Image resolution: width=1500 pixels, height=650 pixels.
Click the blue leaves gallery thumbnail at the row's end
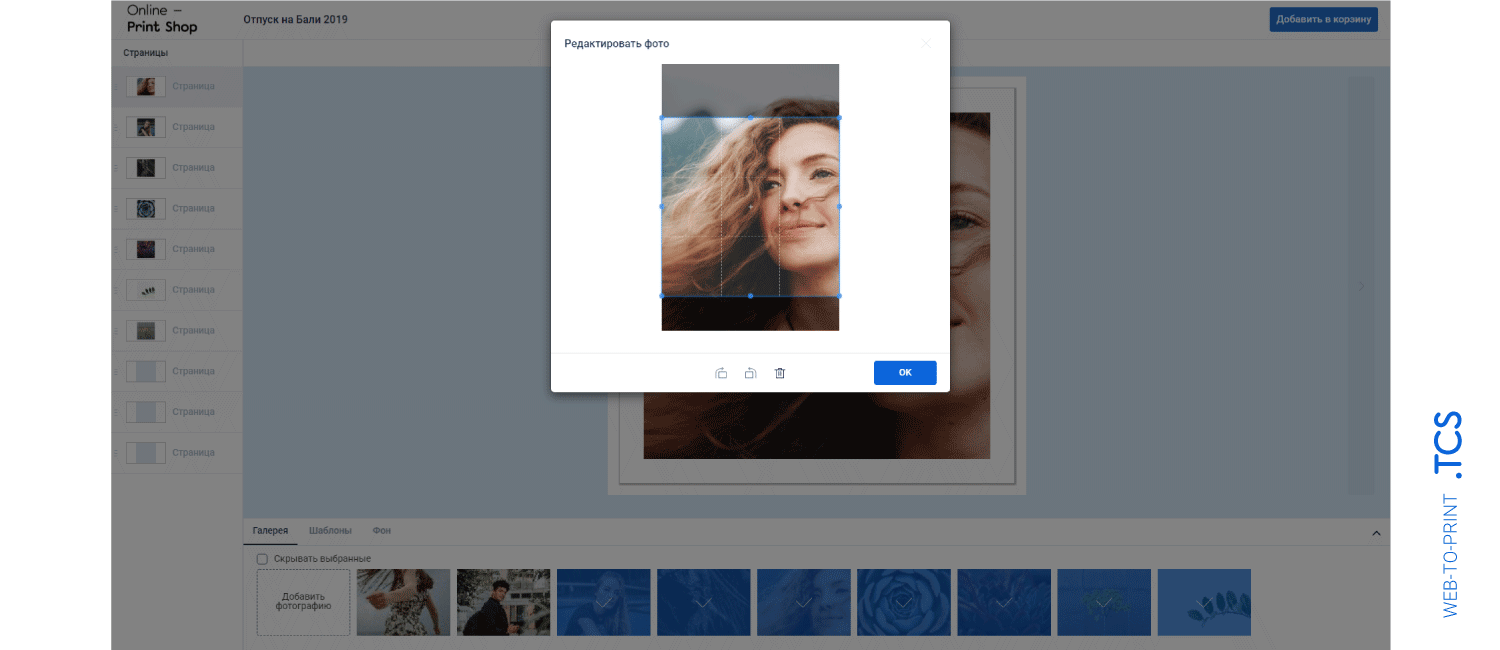coord(1204,602)
